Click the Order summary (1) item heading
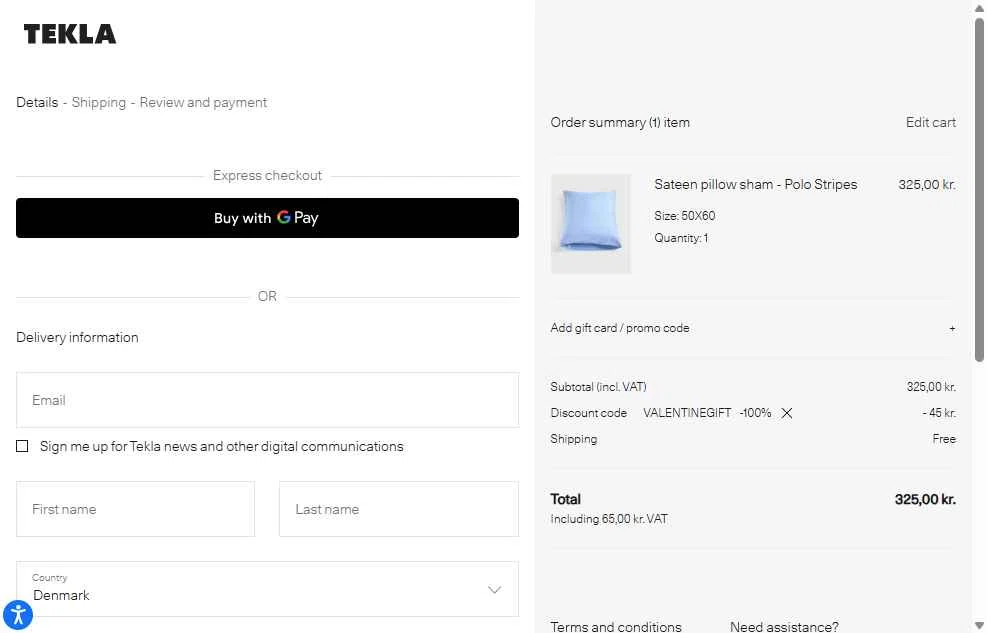Viewport: 987px width, 633px height. [620, 122]
